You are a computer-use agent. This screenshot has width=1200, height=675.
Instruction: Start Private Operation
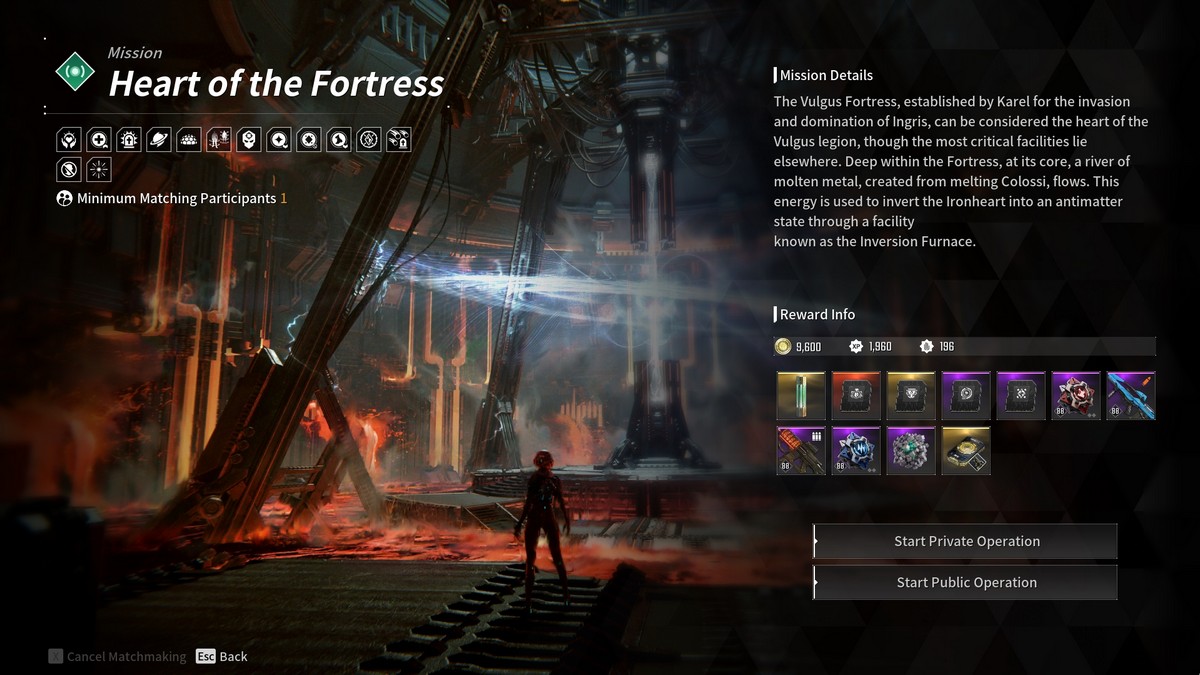click(965, 541)
